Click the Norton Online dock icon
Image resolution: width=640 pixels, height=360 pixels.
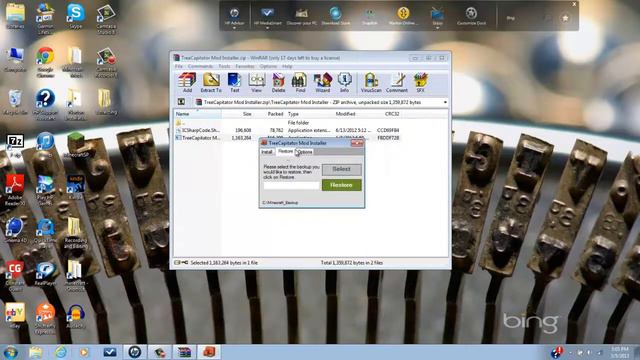(403, 16)
